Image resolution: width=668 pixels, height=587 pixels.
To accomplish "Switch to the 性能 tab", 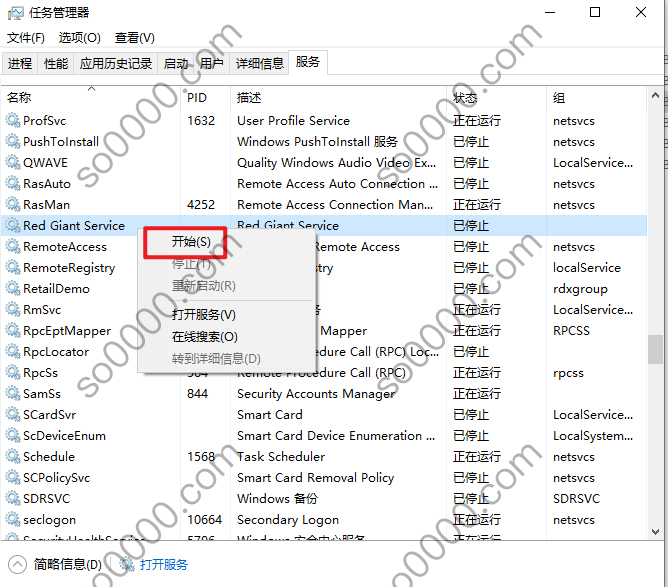I will (56, 63).
